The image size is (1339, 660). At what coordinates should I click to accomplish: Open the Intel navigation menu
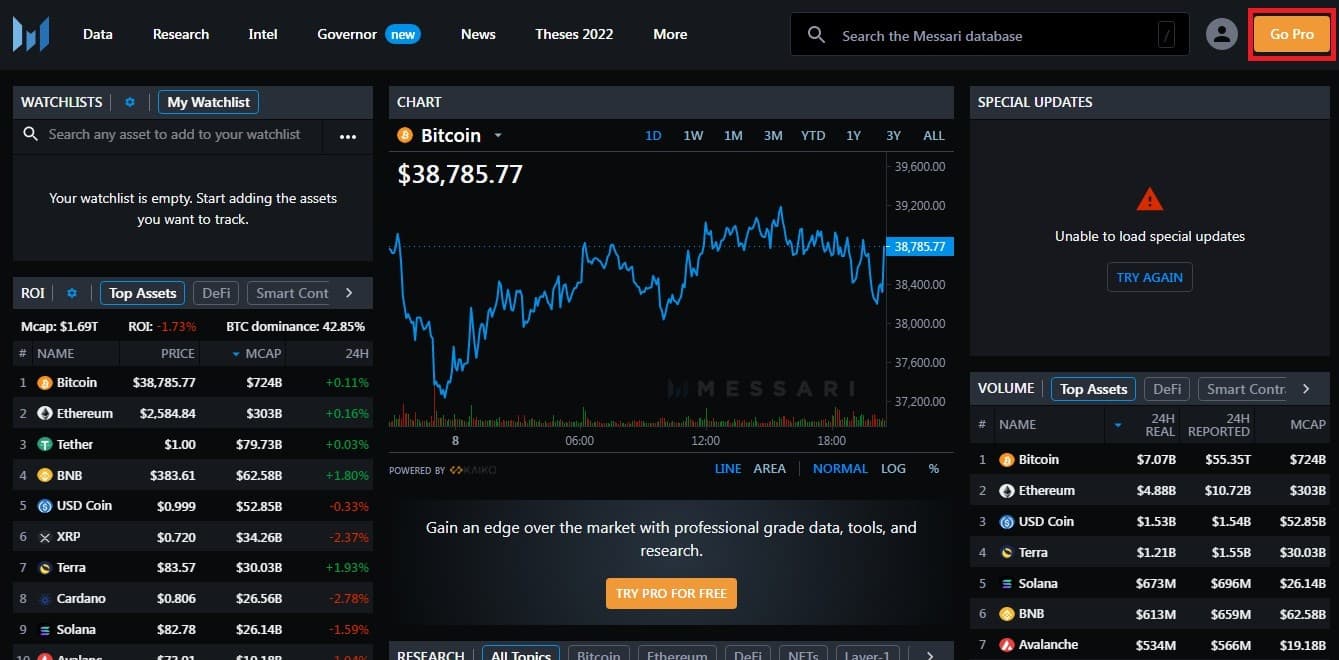pos(263,34)
